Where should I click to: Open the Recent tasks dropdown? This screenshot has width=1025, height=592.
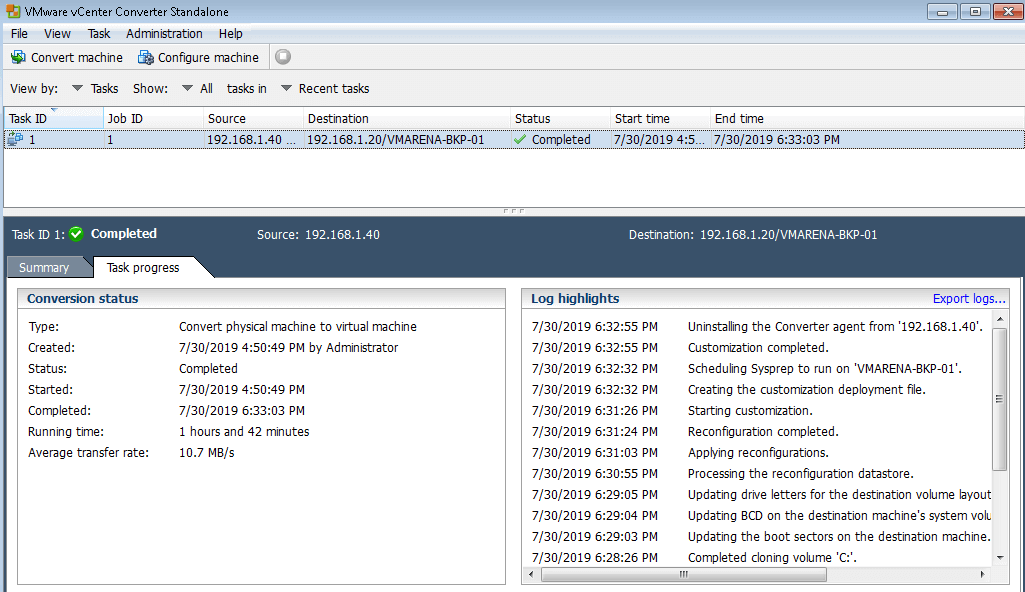pyautogui.click(x=286, y=88)
